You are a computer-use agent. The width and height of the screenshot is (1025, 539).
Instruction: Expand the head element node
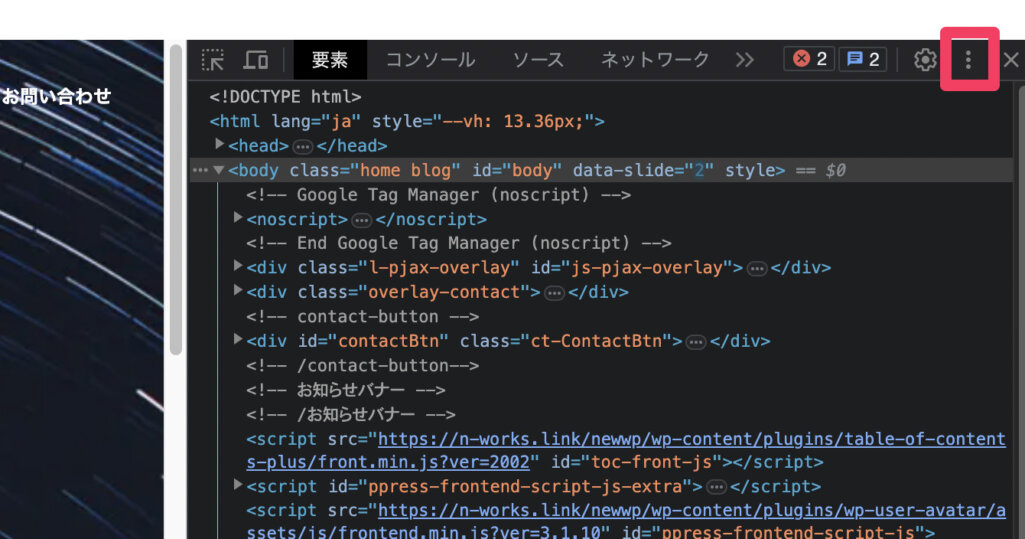tap(220, 145)
